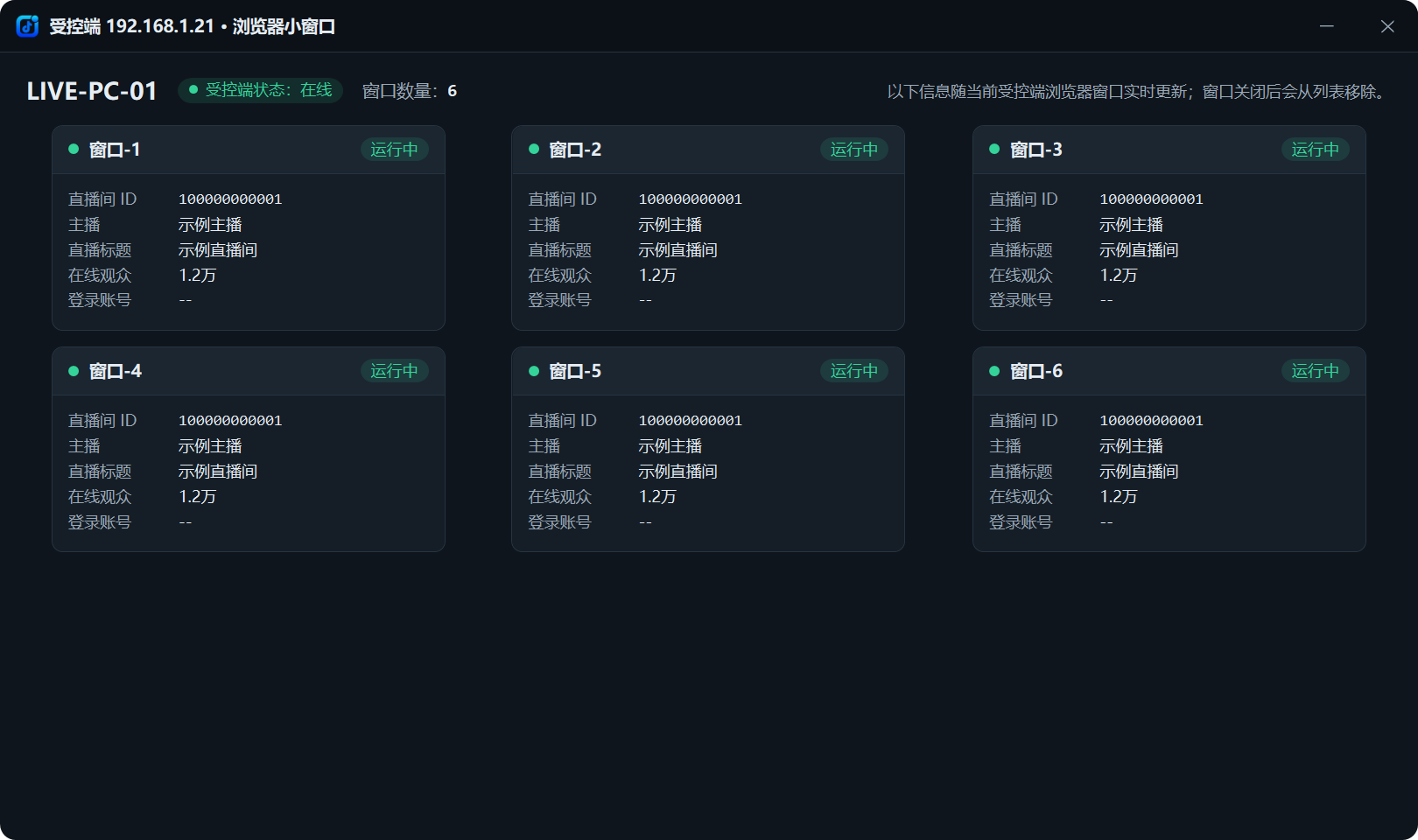Click 示例主播 in 窗口-2 card
1418x840 pixels.
pos(670,225)
